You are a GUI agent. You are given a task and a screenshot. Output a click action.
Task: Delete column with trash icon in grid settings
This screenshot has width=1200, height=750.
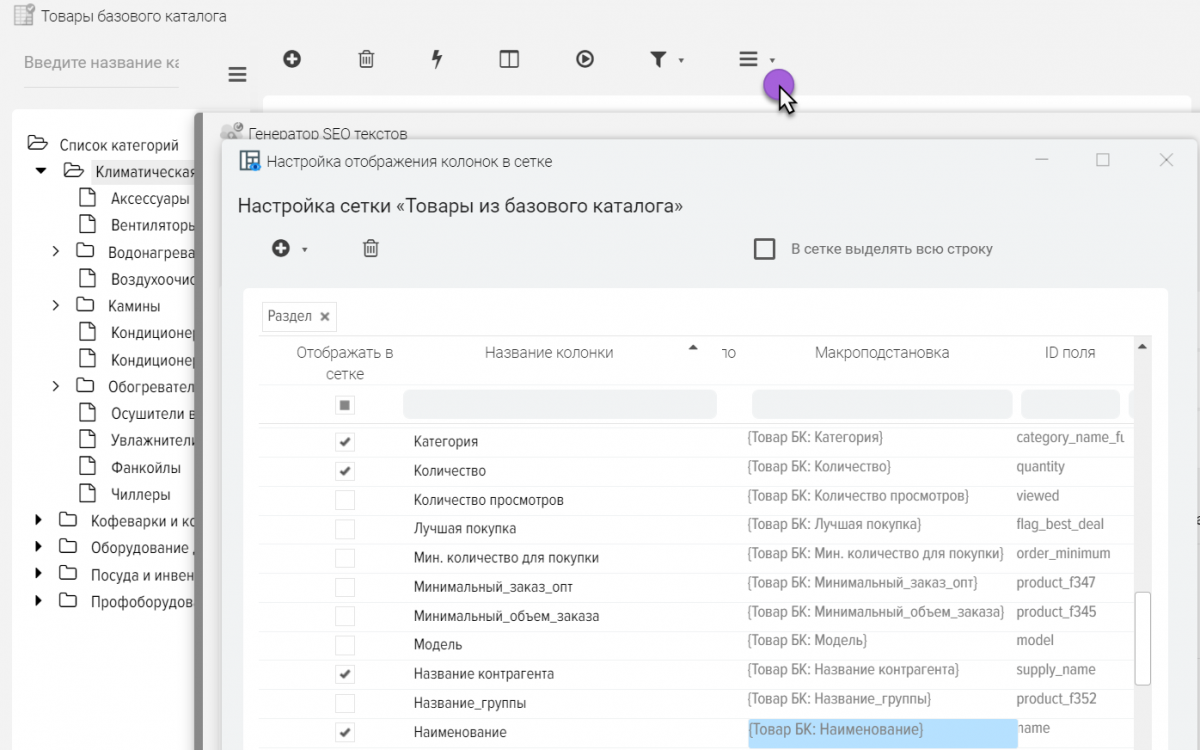pos(370,249)
